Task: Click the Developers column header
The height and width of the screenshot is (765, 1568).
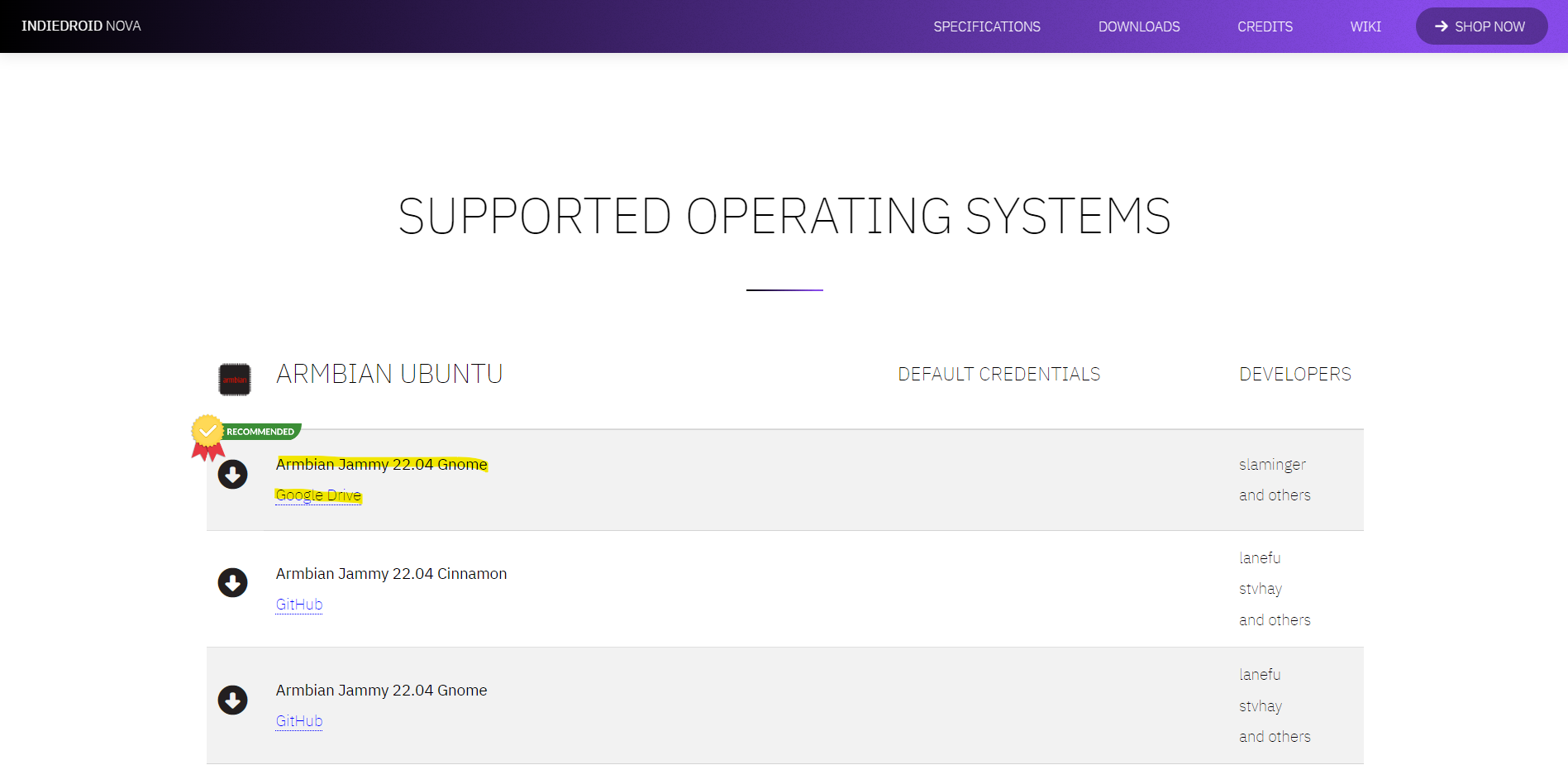Action: point(1295,375)
